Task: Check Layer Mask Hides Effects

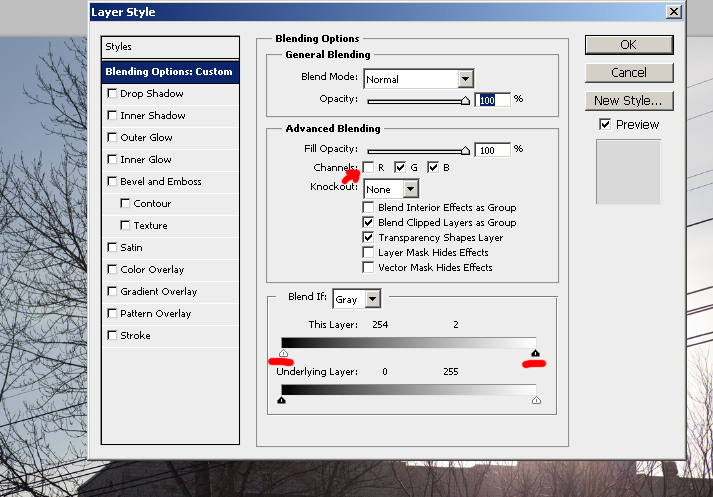Action: pos(368,252)
